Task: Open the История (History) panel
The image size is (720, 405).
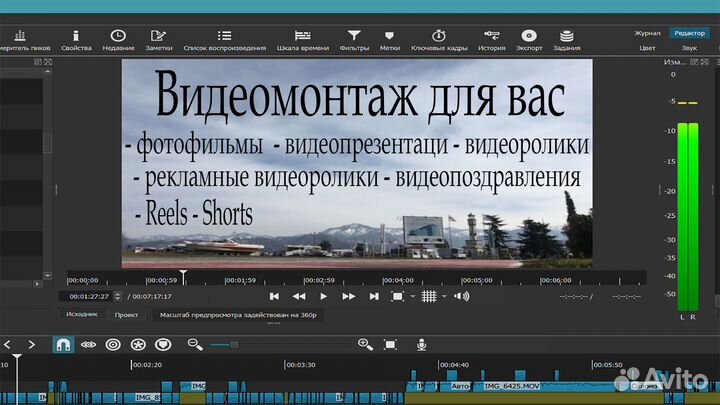Action: (491, 40)
